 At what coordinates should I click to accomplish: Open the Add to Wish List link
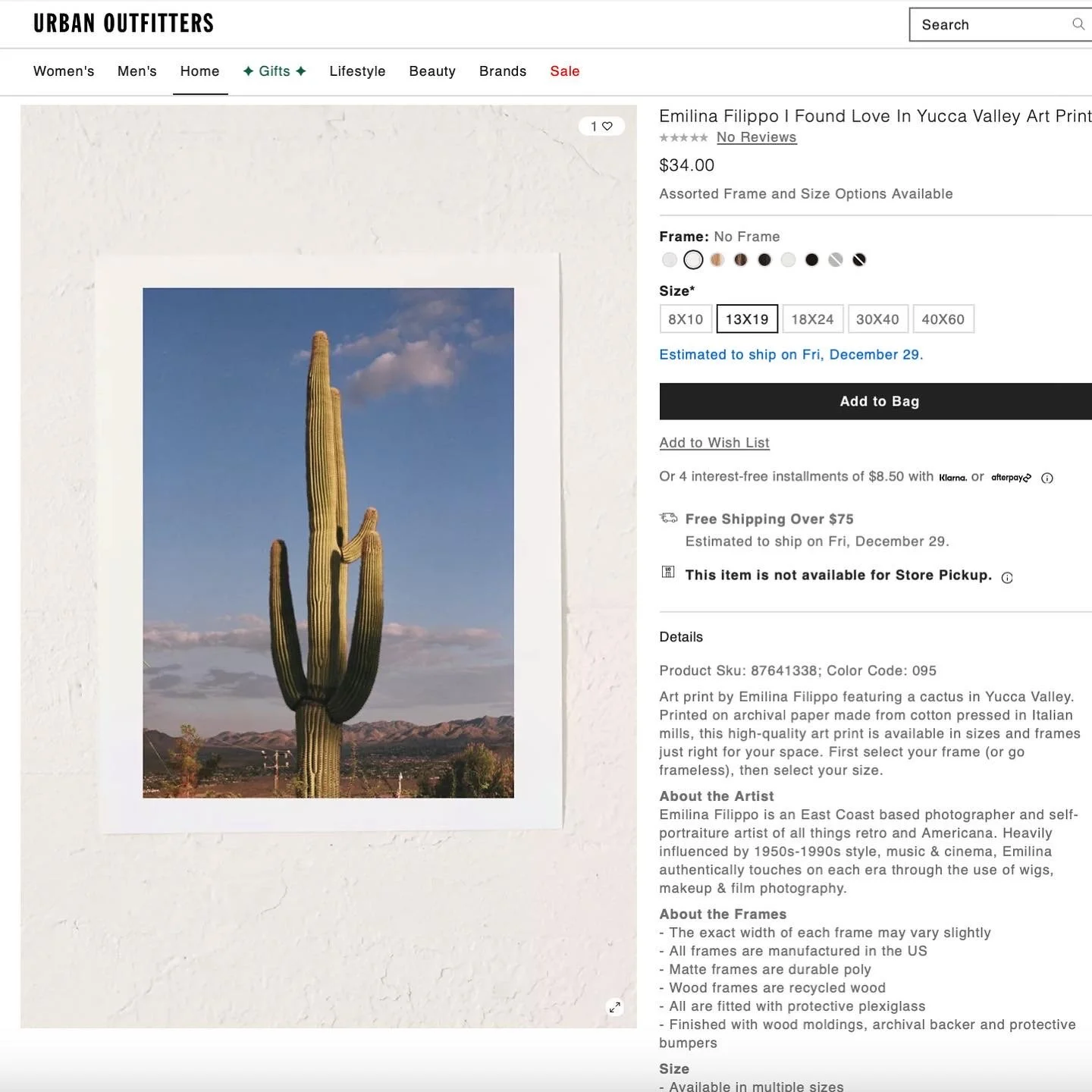714,443
